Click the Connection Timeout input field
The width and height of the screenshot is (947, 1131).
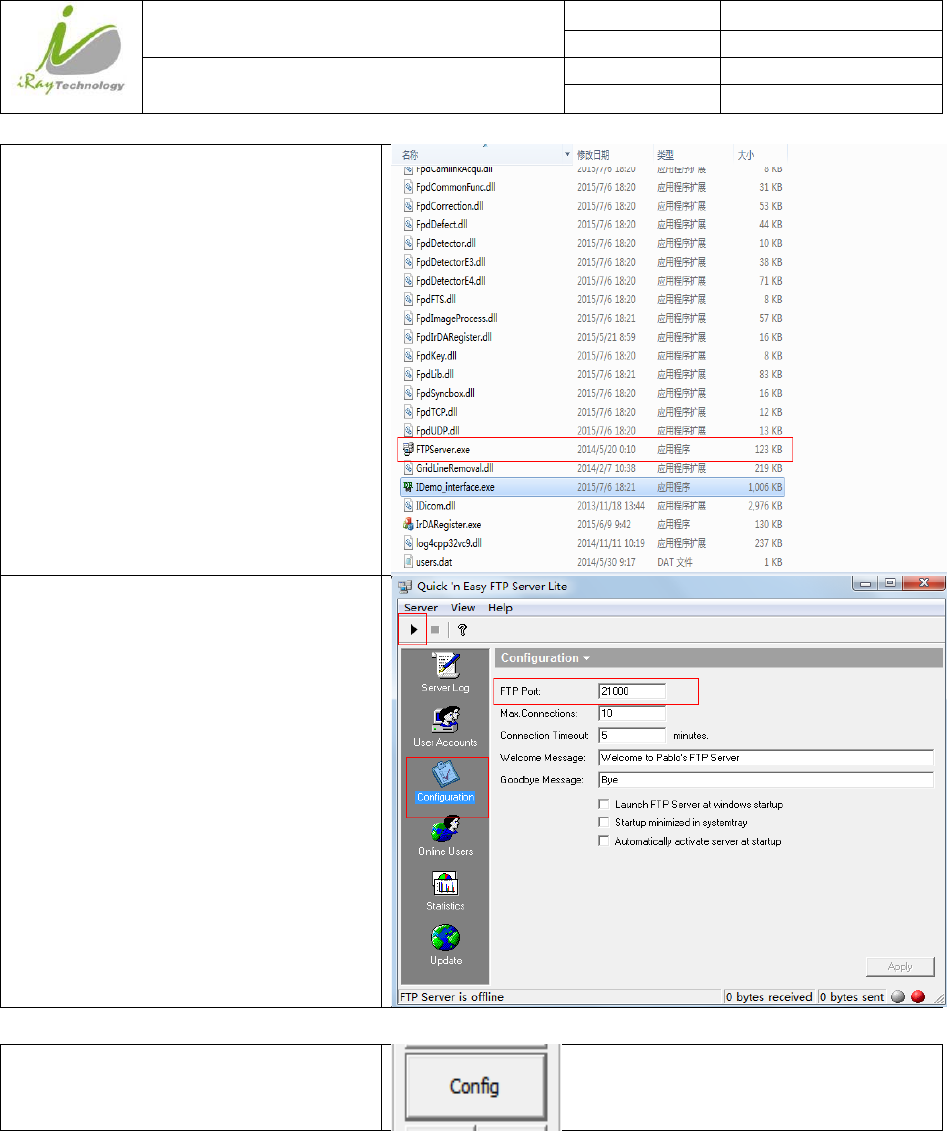(x=632, y=736)
